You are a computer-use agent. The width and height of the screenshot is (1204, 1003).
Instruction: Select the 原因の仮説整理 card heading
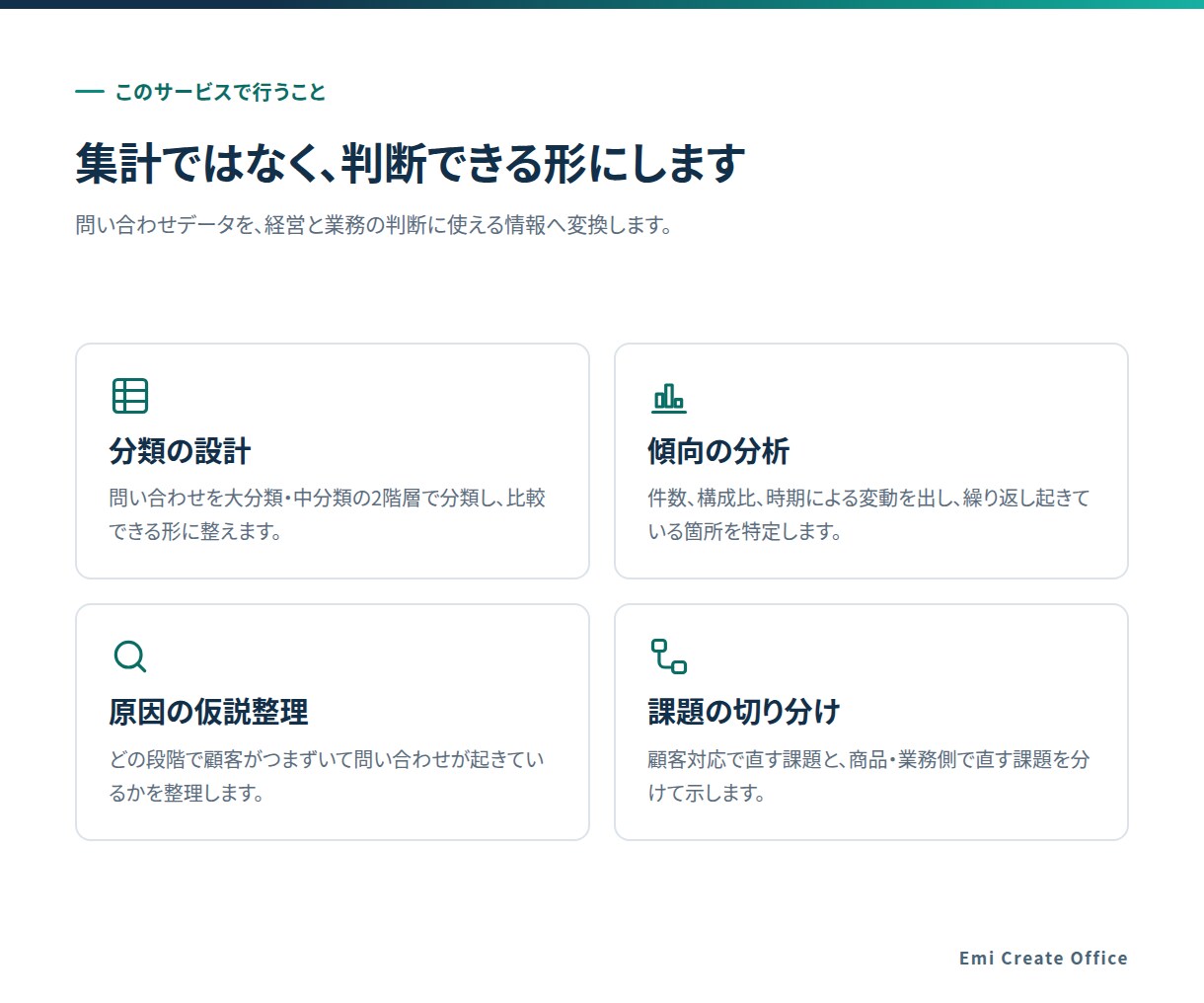(x=209, y=712)
